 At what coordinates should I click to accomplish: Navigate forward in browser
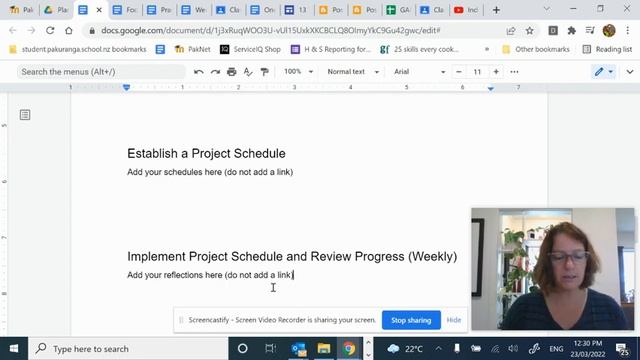click(31, 30)
